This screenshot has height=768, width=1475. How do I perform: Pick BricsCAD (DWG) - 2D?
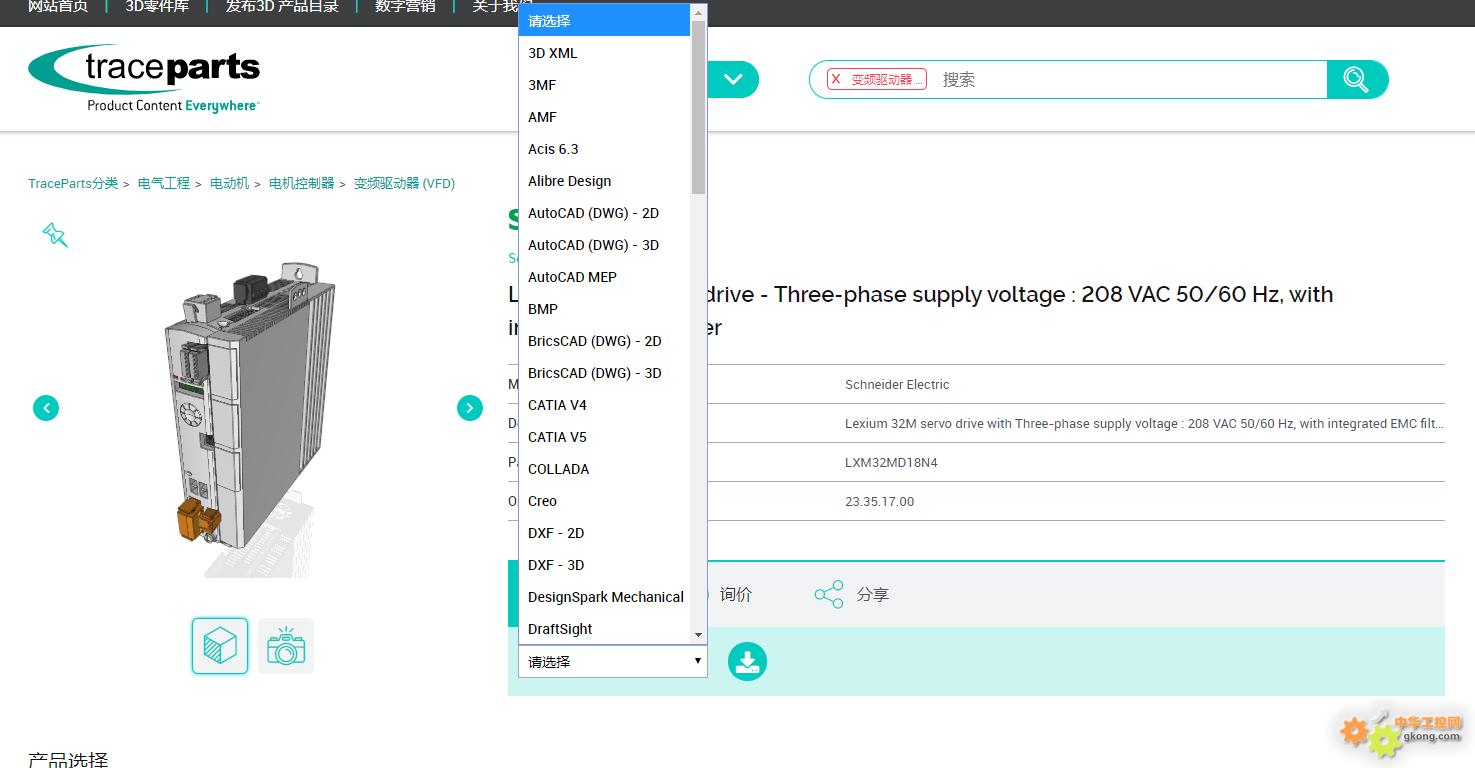pos(604,341)
